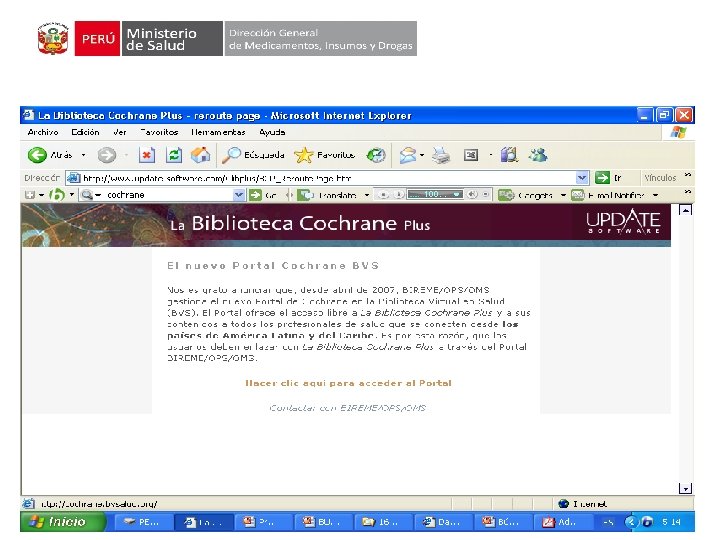Click La Biblioteca Cochrane Plus banner title
The height and width of the screenshot is (540, 720).
click(x=300, y=224)
